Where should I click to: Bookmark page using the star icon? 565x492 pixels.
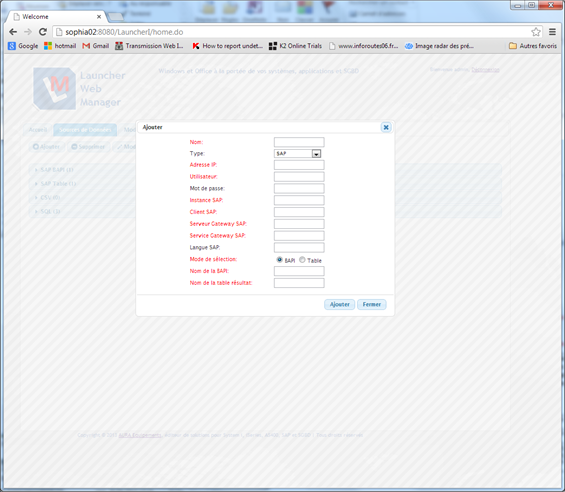pos(536,32)
